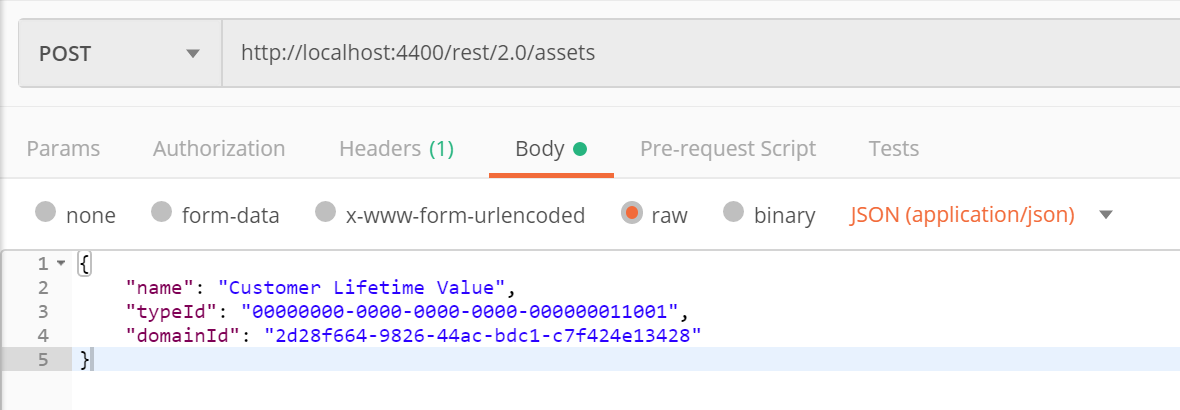
Task: Click line number 5 in the gutter
Action: (x=42, y=360)
